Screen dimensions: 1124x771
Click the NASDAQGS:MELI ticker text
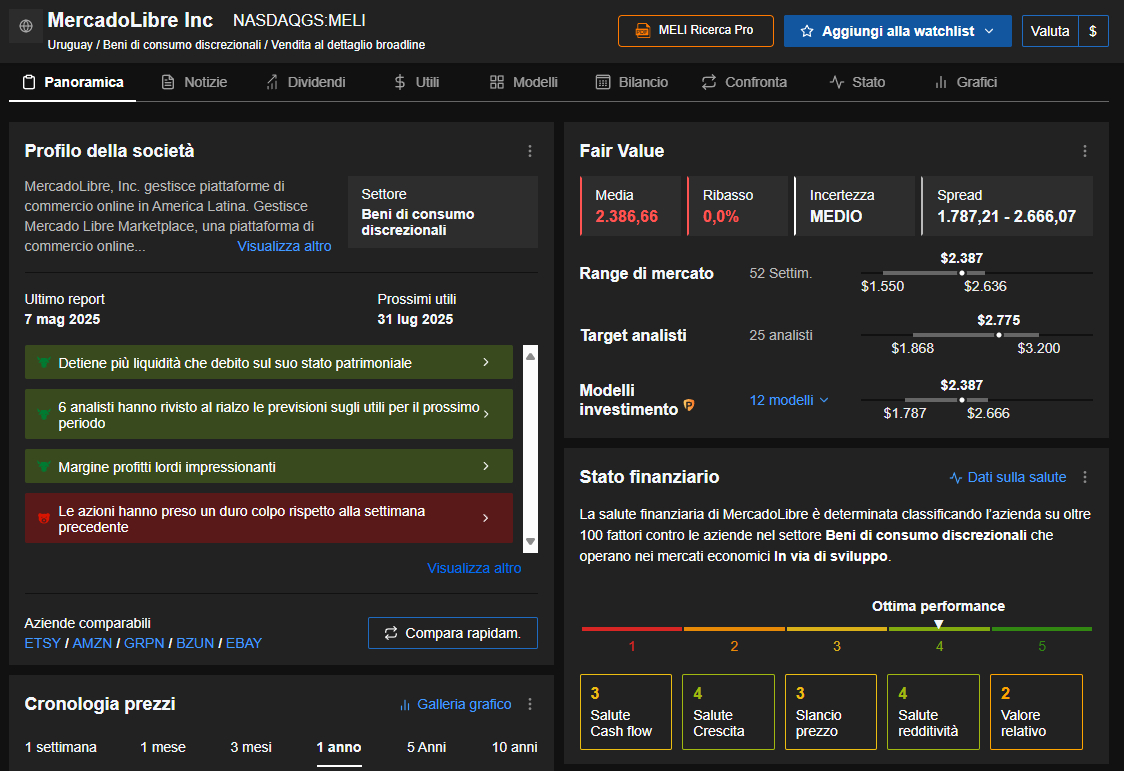pos(299,21)
